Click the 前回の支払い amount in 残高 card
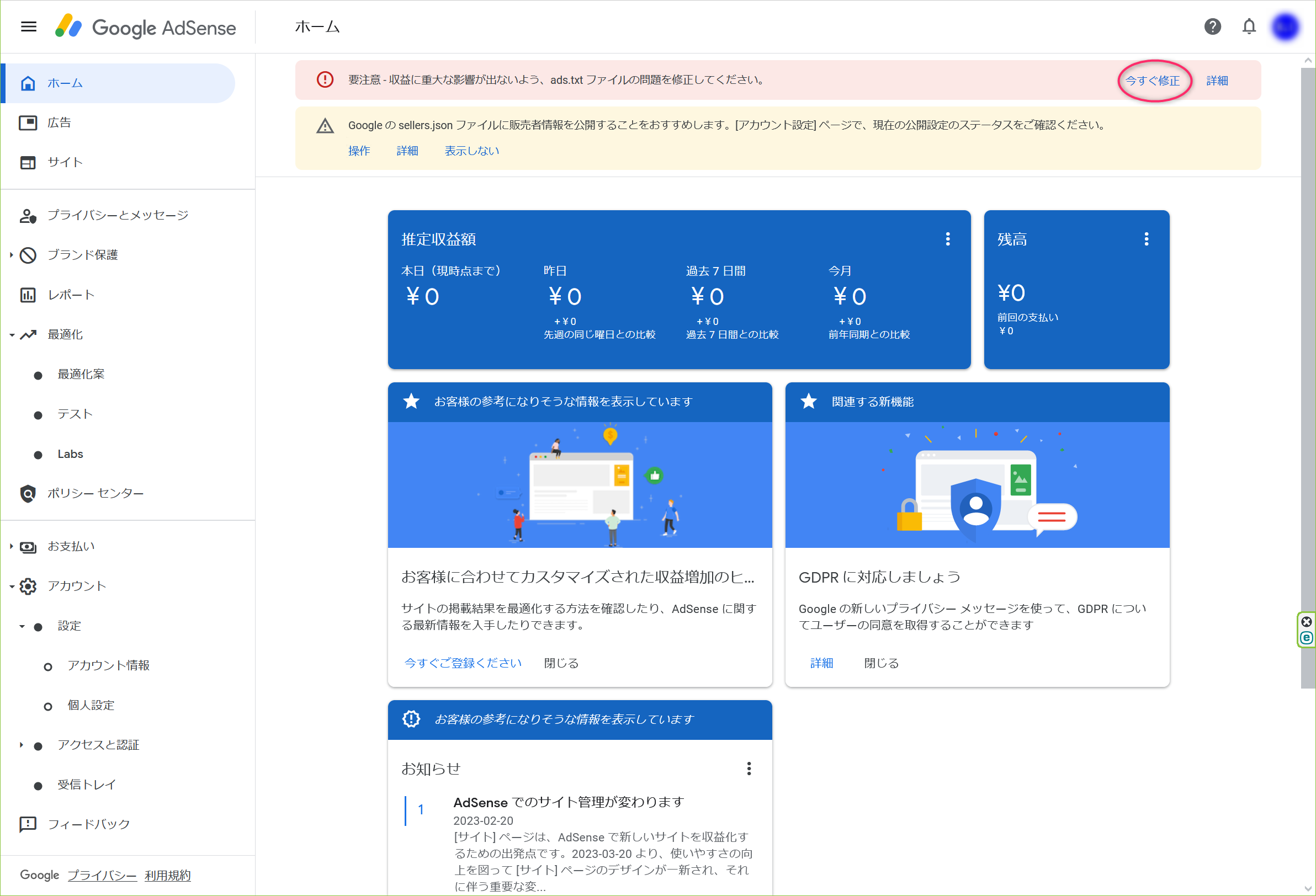This screenshot has width=1316, height=896. [1006, 331]
